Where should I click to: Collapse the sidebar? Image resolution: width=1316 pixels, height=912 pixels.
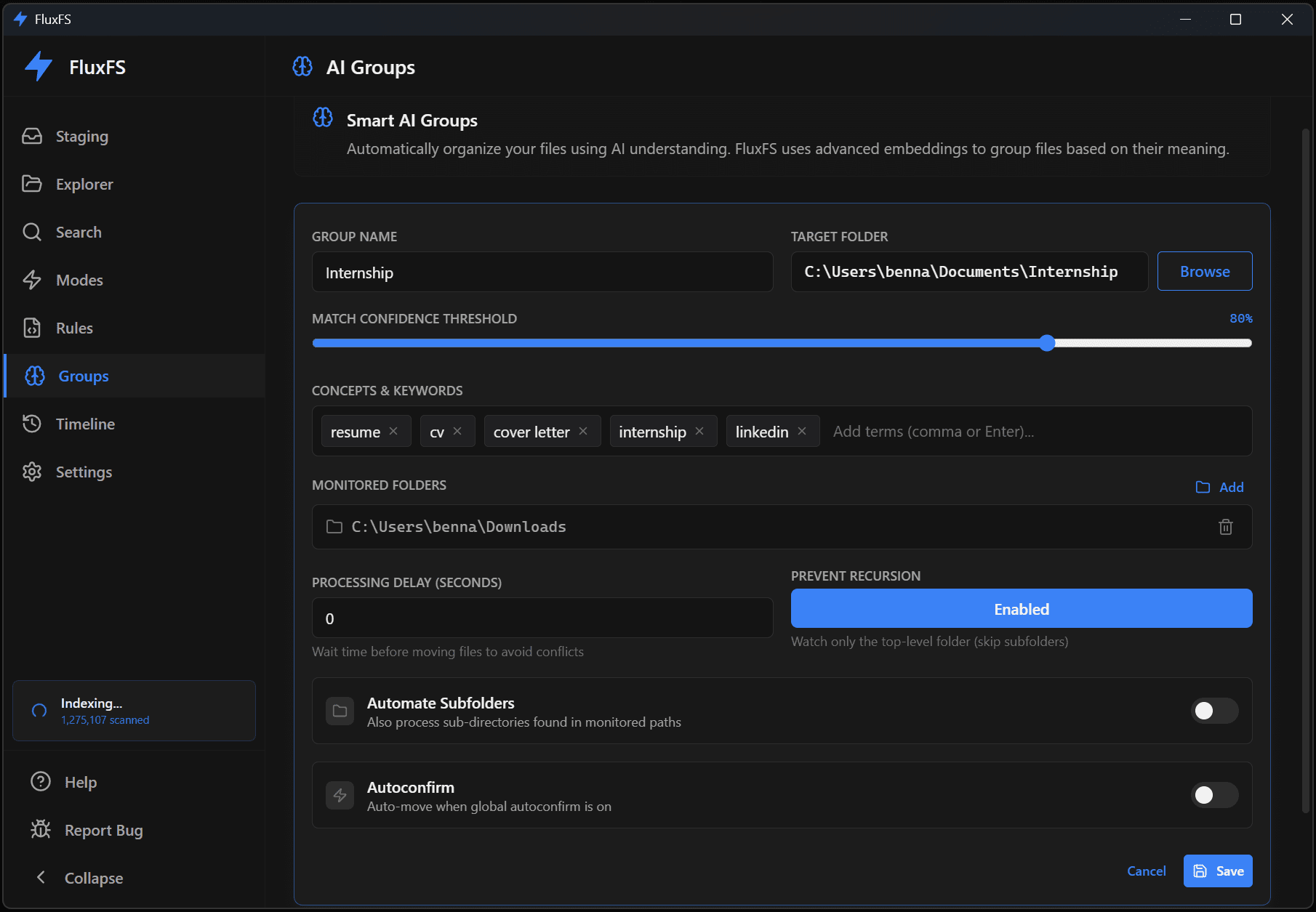pyautogui.click(x=41, y=877)
